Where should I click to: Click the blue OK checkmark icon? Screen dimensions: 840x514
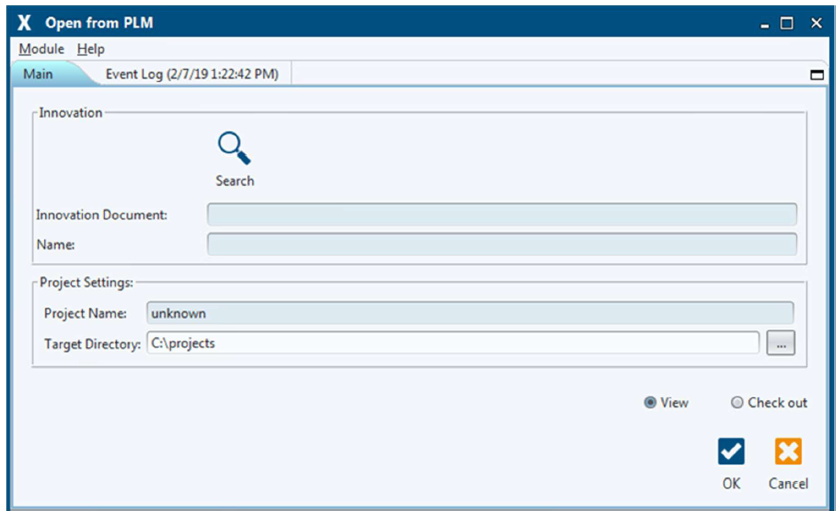pos(731,452)
